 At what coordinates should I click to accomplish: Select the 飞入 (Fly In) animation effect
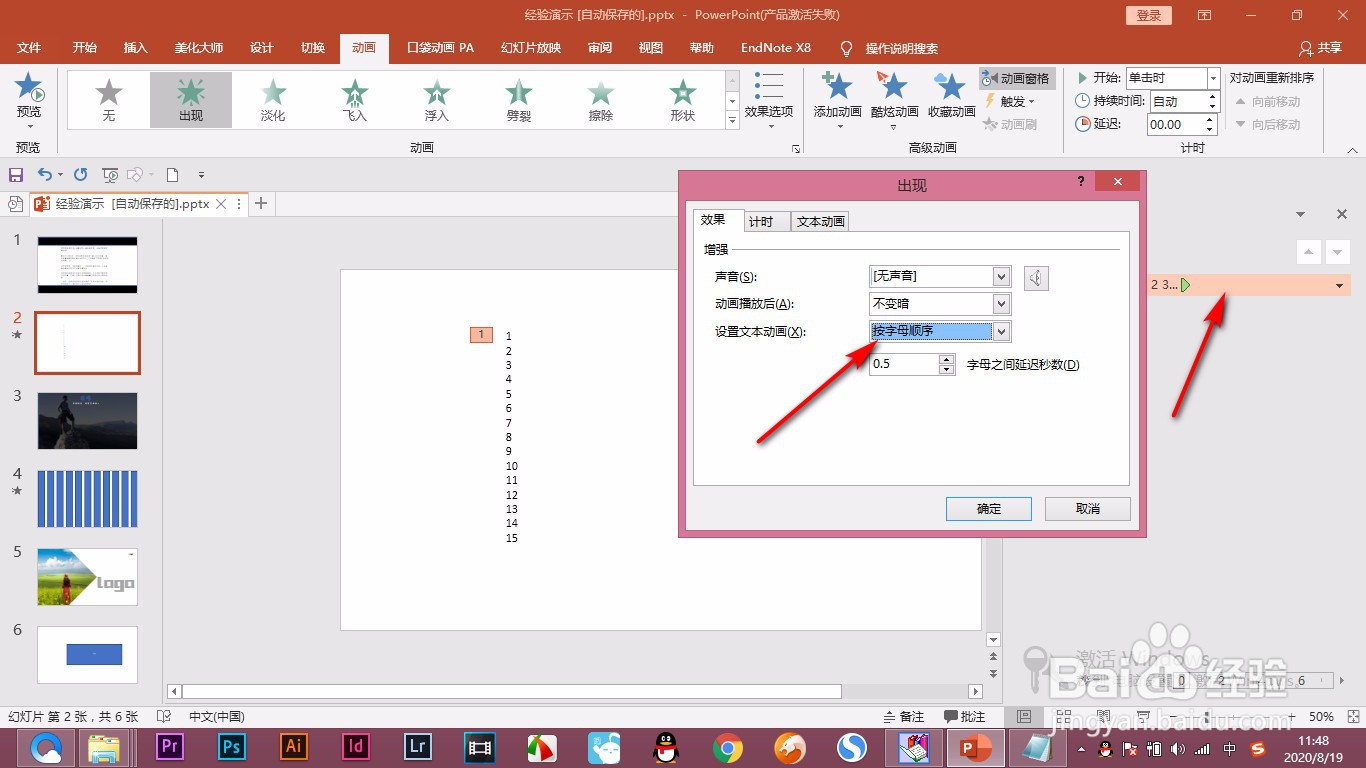point(354,99)
